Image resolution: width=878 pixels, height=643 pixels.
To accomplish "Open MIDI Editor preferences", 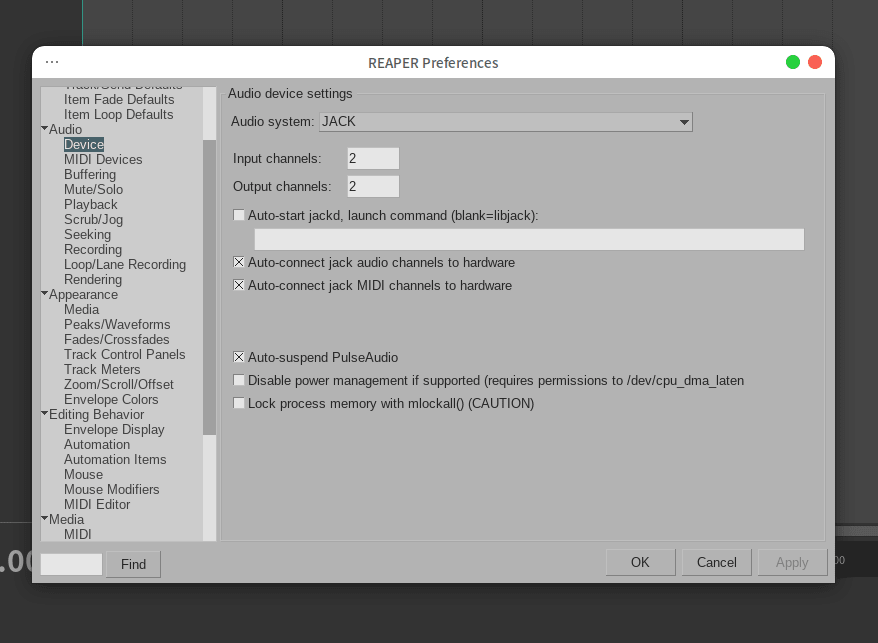I will pos(97,505).
